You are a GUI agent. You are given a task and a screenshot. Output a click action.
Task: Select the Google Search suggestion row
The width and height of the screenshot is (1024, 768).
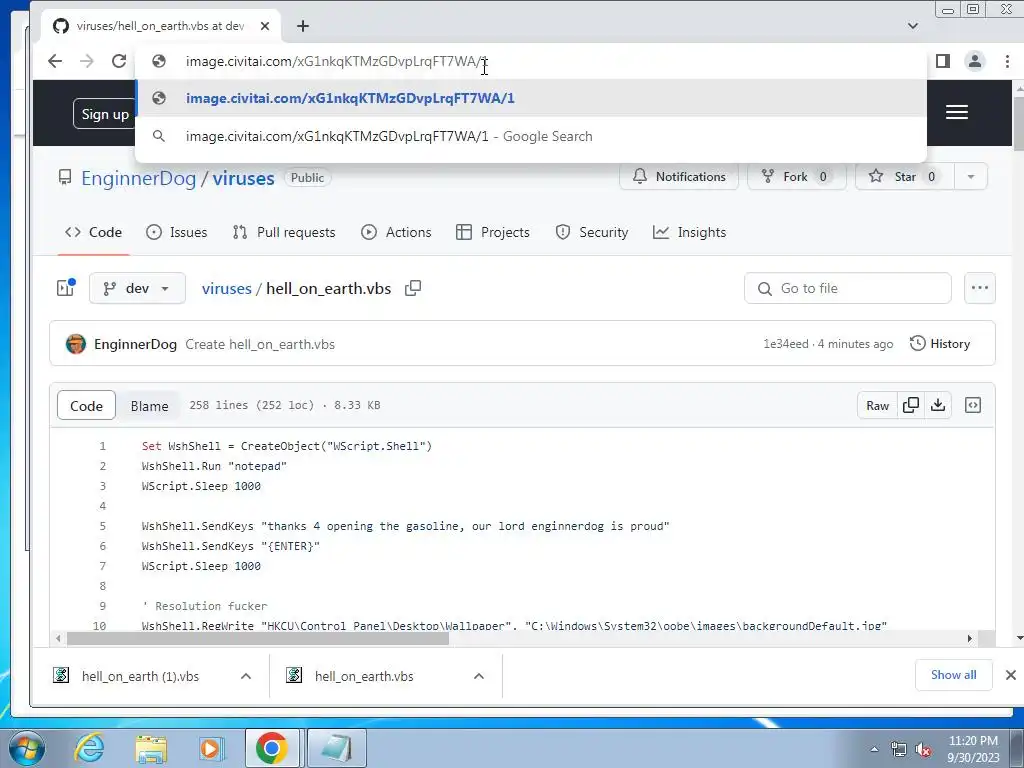point(531,136)
